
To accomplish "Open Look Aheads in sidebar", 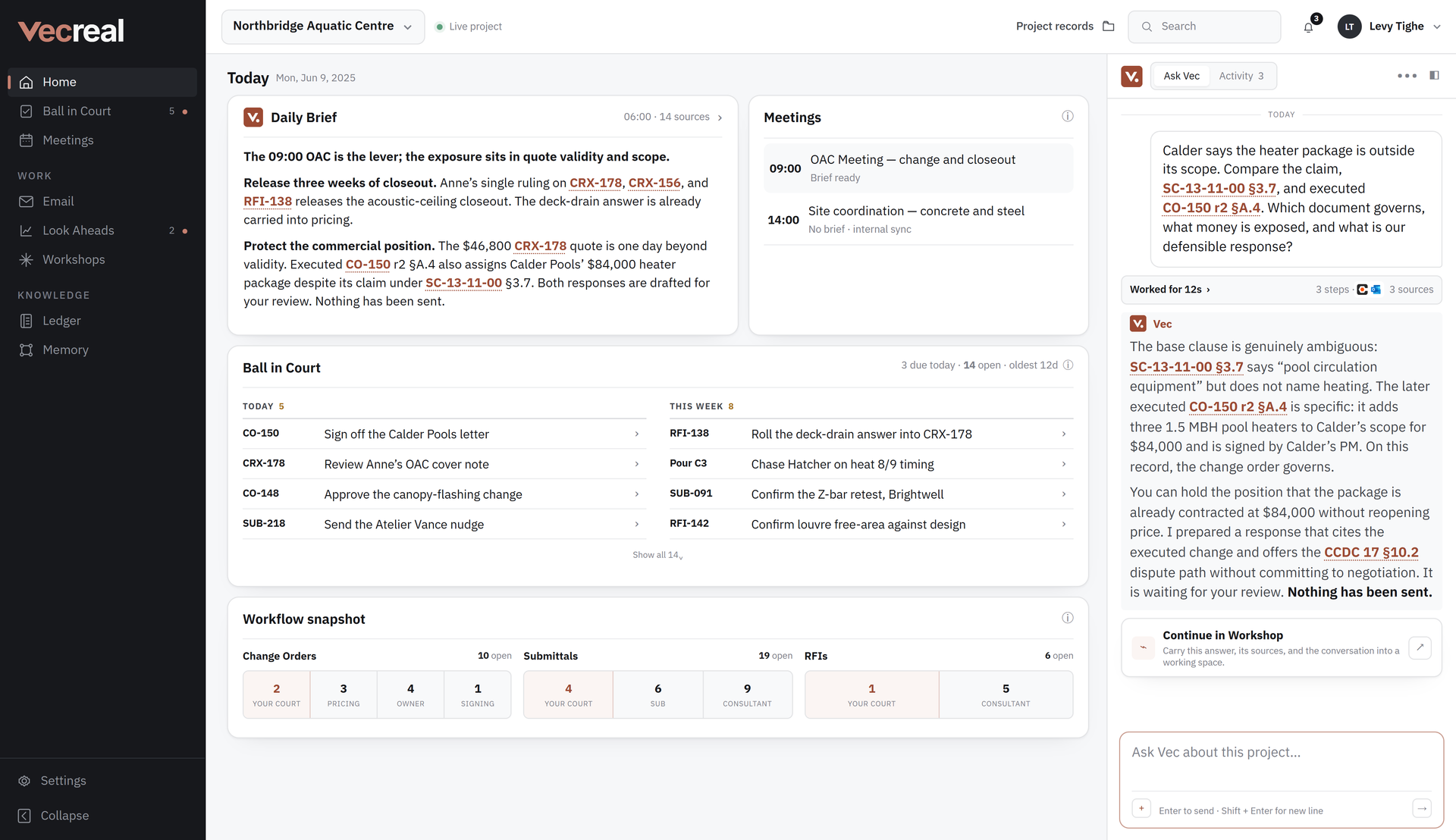I will 102,230.
